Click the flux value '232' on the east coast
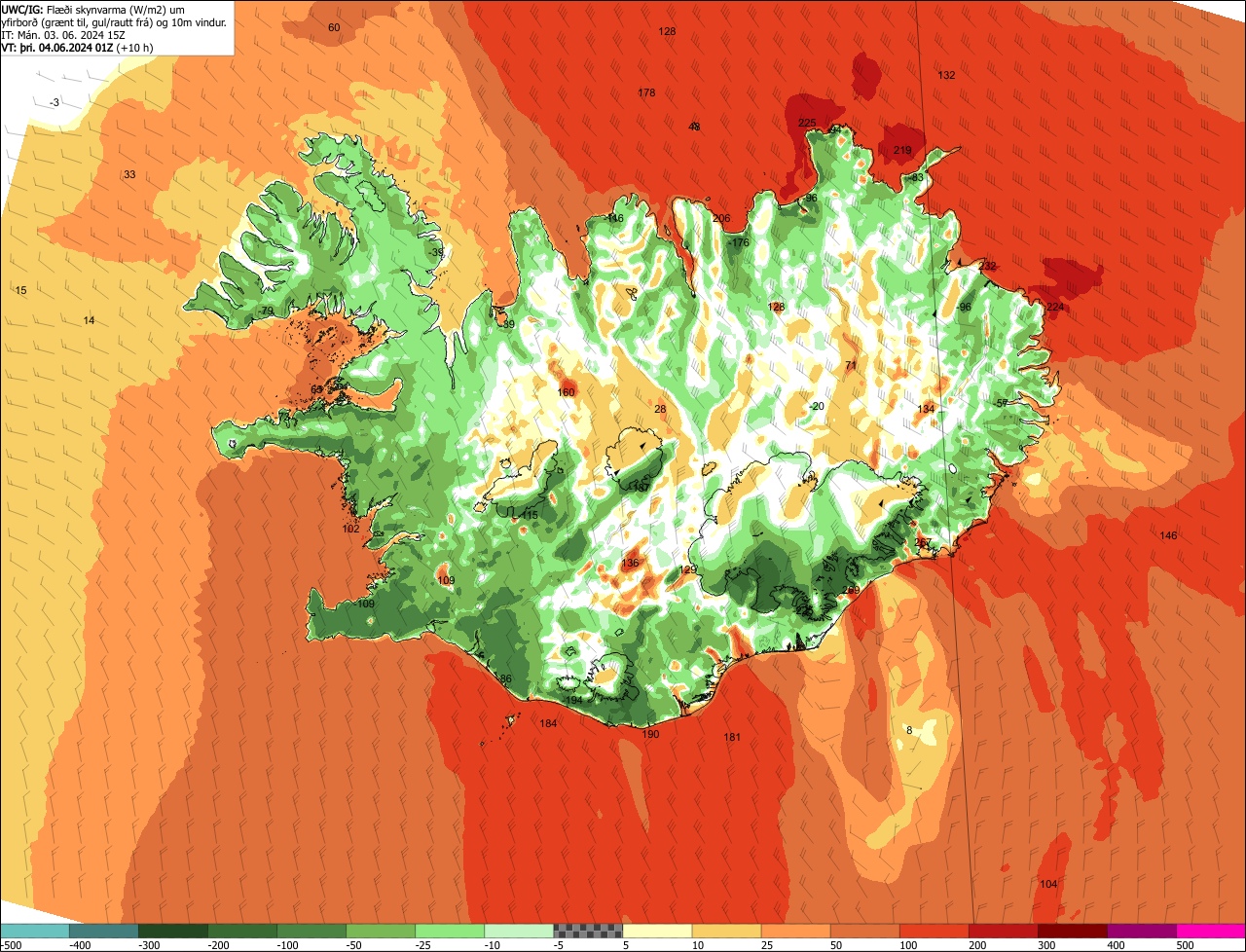This screenshot has height=952, width=1246. click(988, 266)
